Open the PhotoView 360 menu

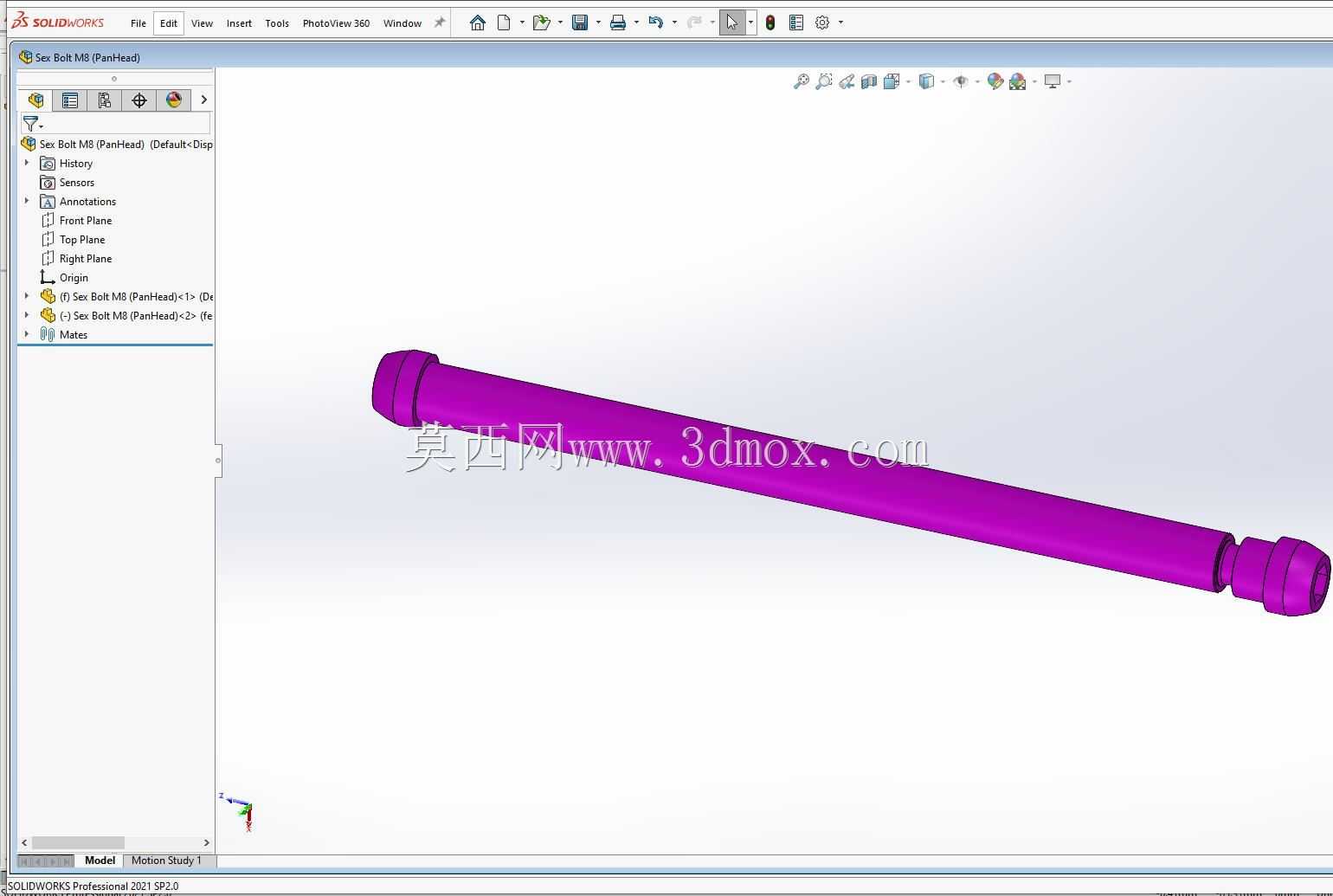click(336, 23)
